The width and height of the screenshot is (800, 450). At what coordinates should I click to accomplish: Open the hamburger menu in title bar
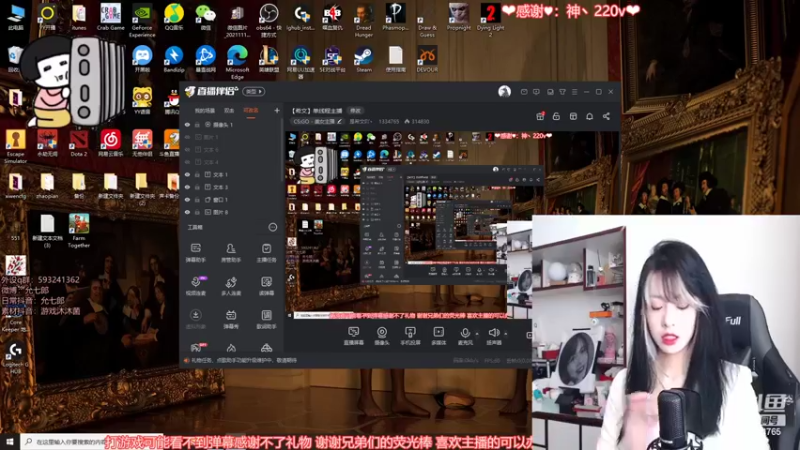coord(574,92)
